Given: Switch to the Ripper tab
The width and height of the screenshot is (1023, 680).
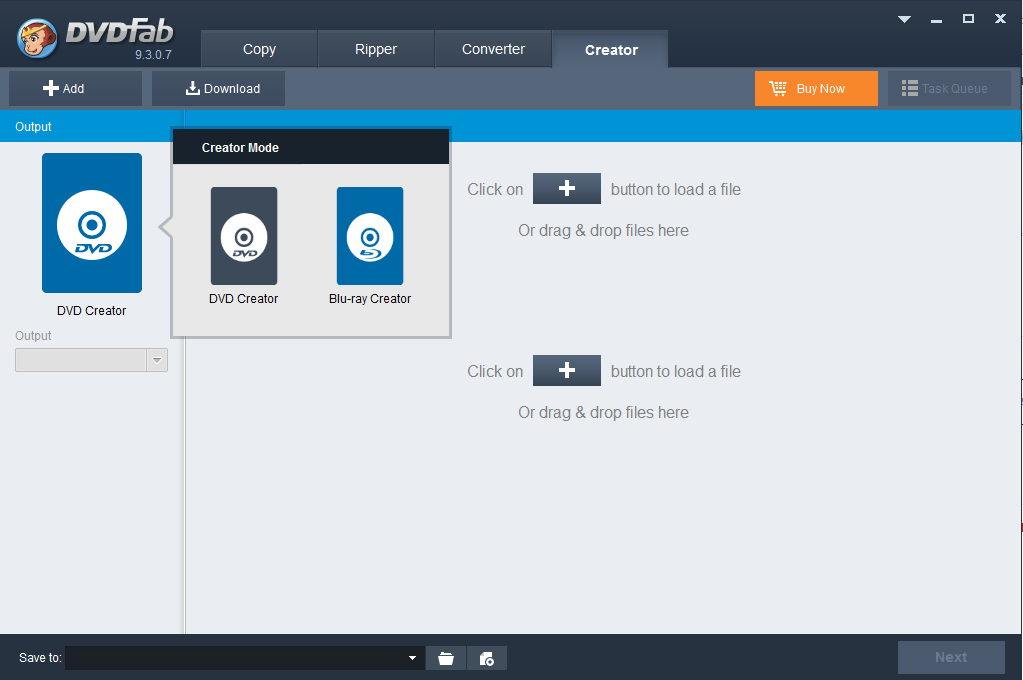Looking at the screenshot, I should [376, 49].
